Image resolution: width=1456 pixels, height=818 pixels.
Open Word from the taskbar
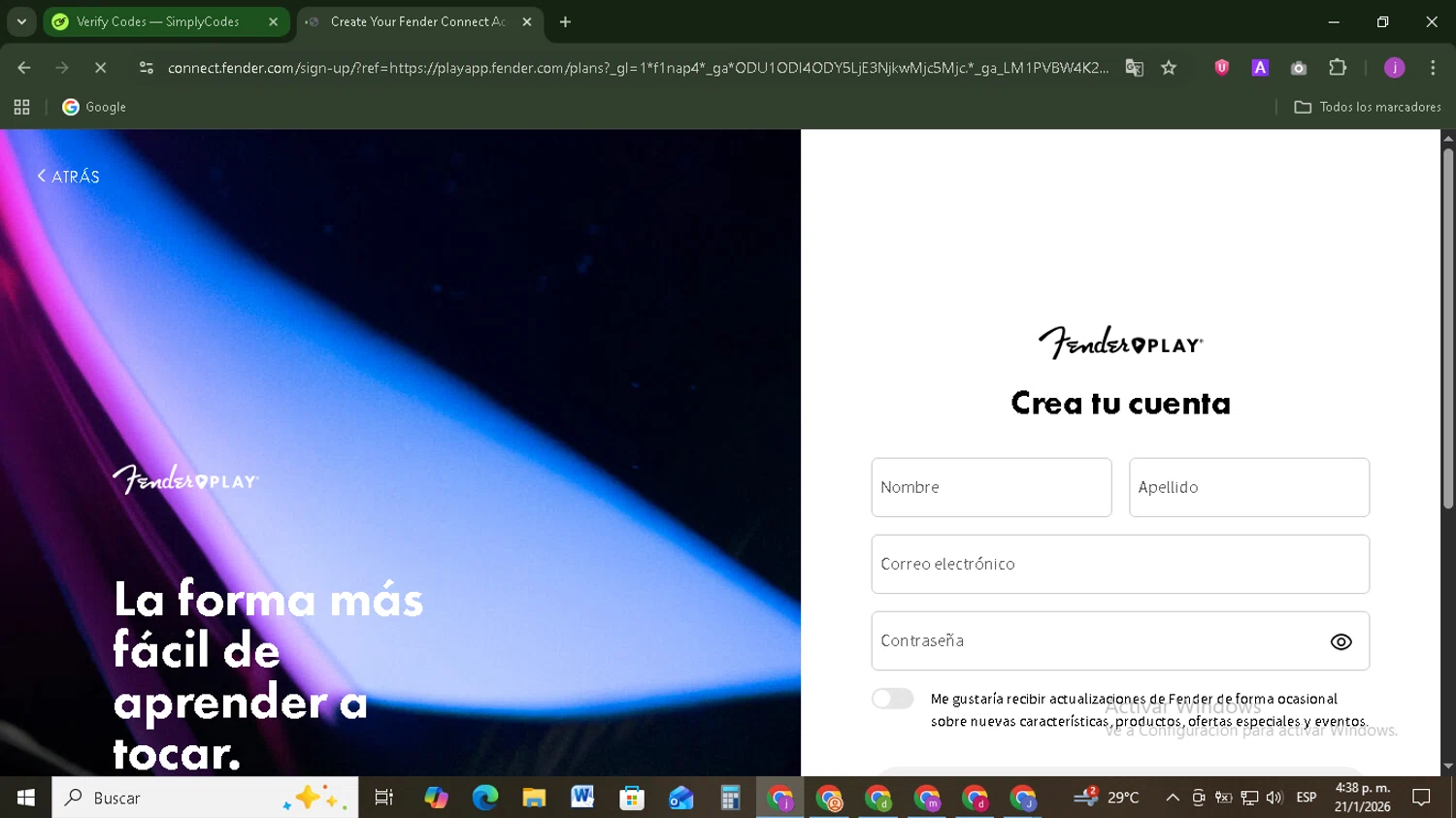coord(582,798)
